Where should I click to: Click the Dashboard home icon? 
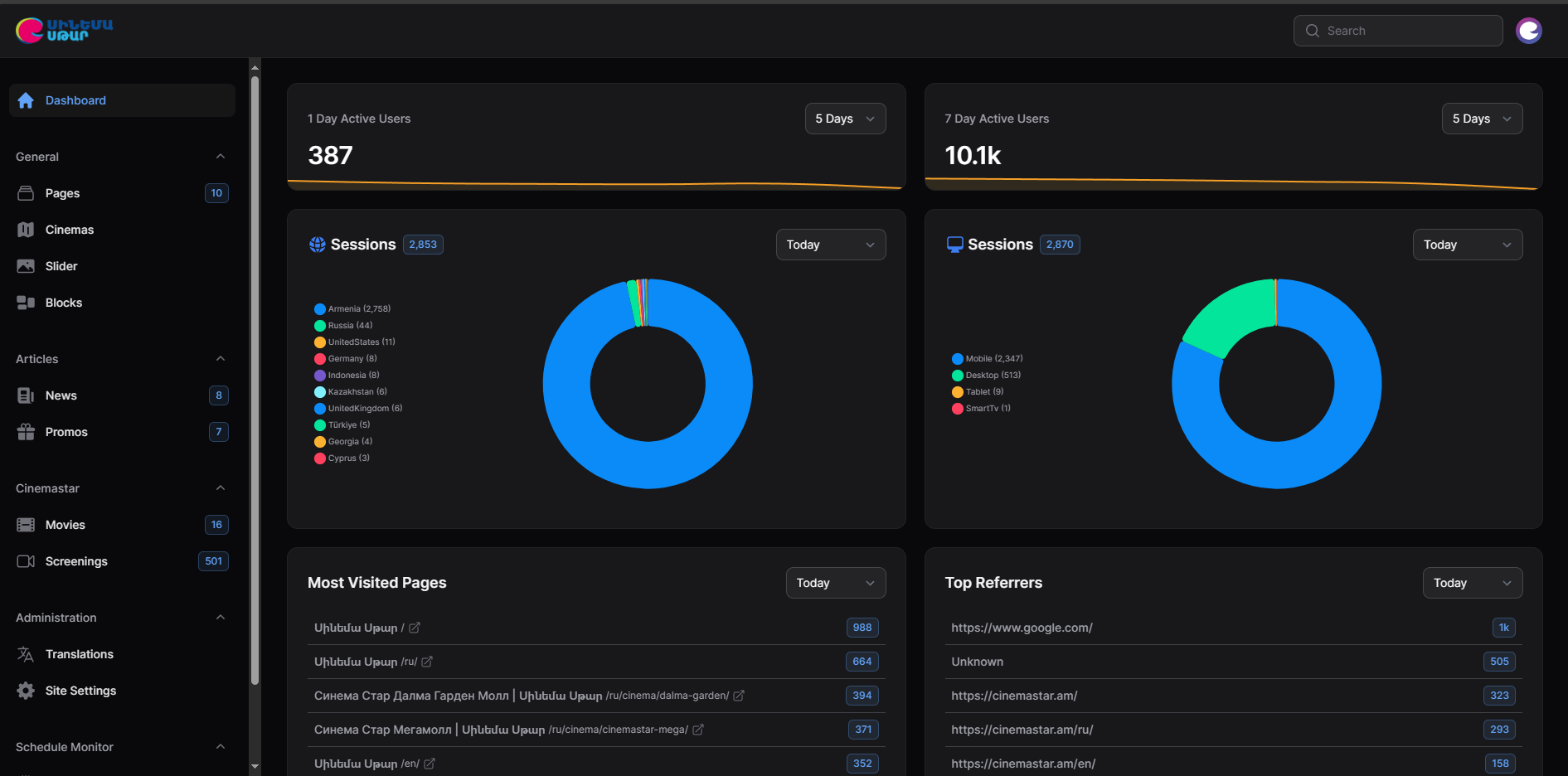pyautogui.click(x=26, y=100)
